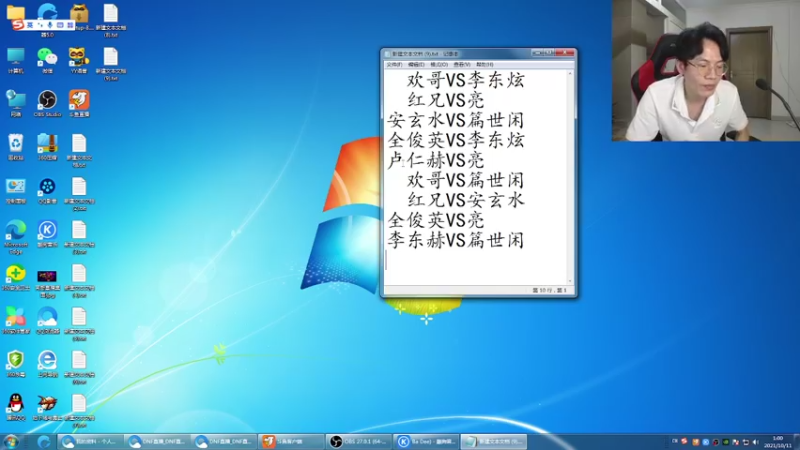This screenshot has height=450, width=800.
Task: Click the line '李东赫VS篇世闲'
Action: pos(456,240)
